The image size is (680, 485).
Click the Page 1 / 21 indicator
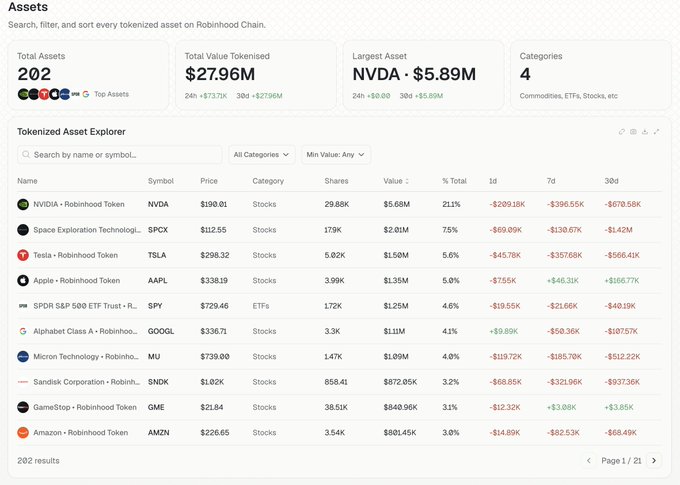click(x=621, y=461)
